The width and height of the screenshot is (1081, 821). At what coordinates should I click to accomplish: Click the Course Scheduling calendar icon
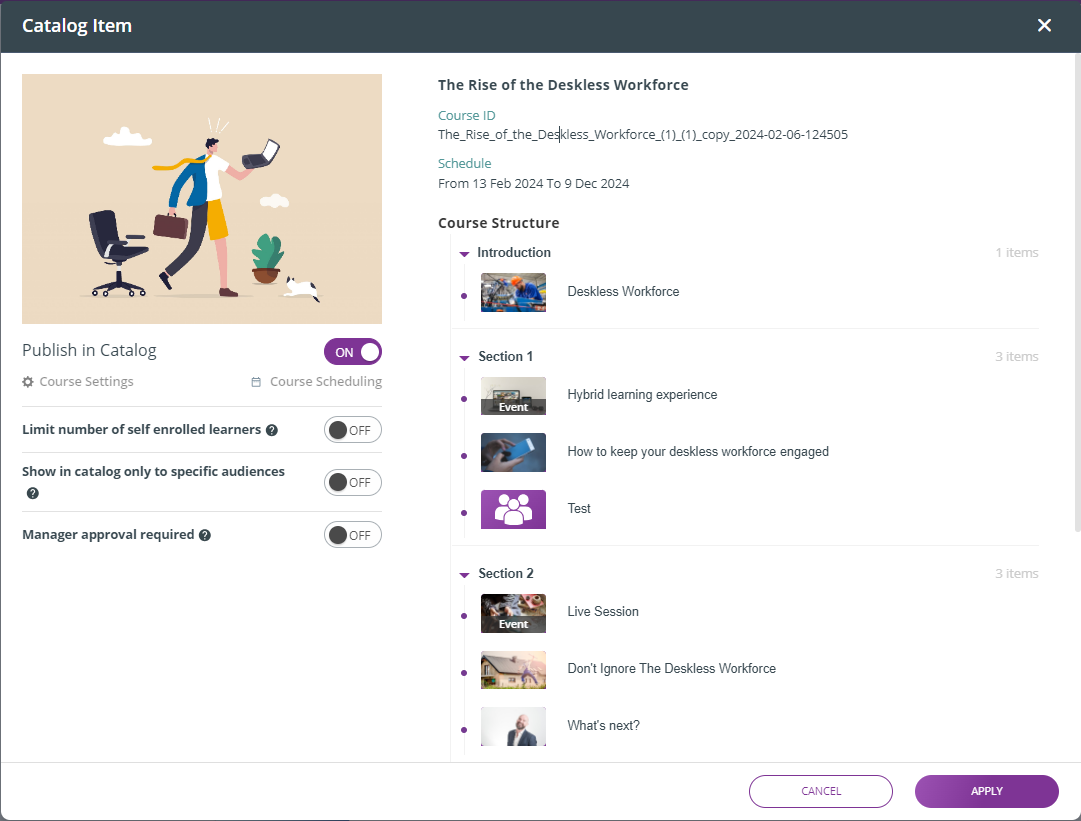click(256, 382)
